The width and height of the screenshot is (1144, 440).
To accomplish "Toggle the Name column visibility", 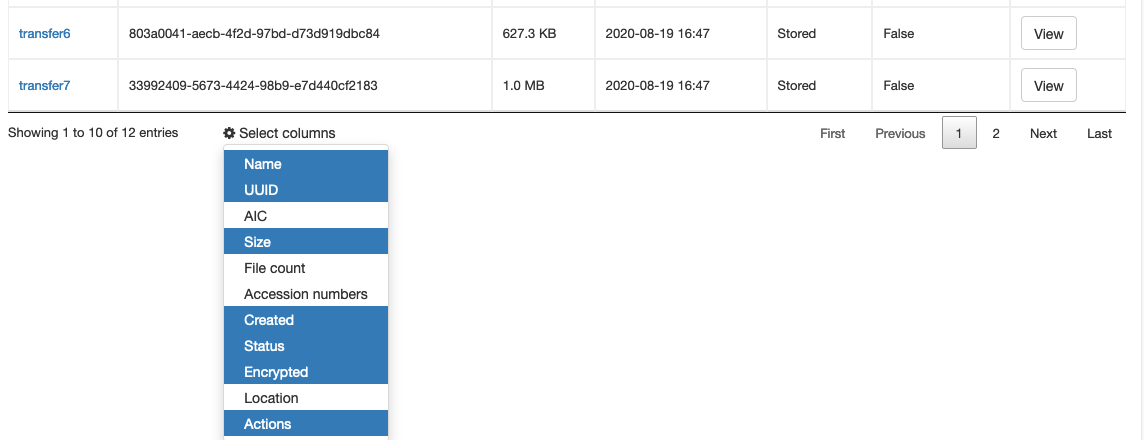I will click(x=305, y=164).
